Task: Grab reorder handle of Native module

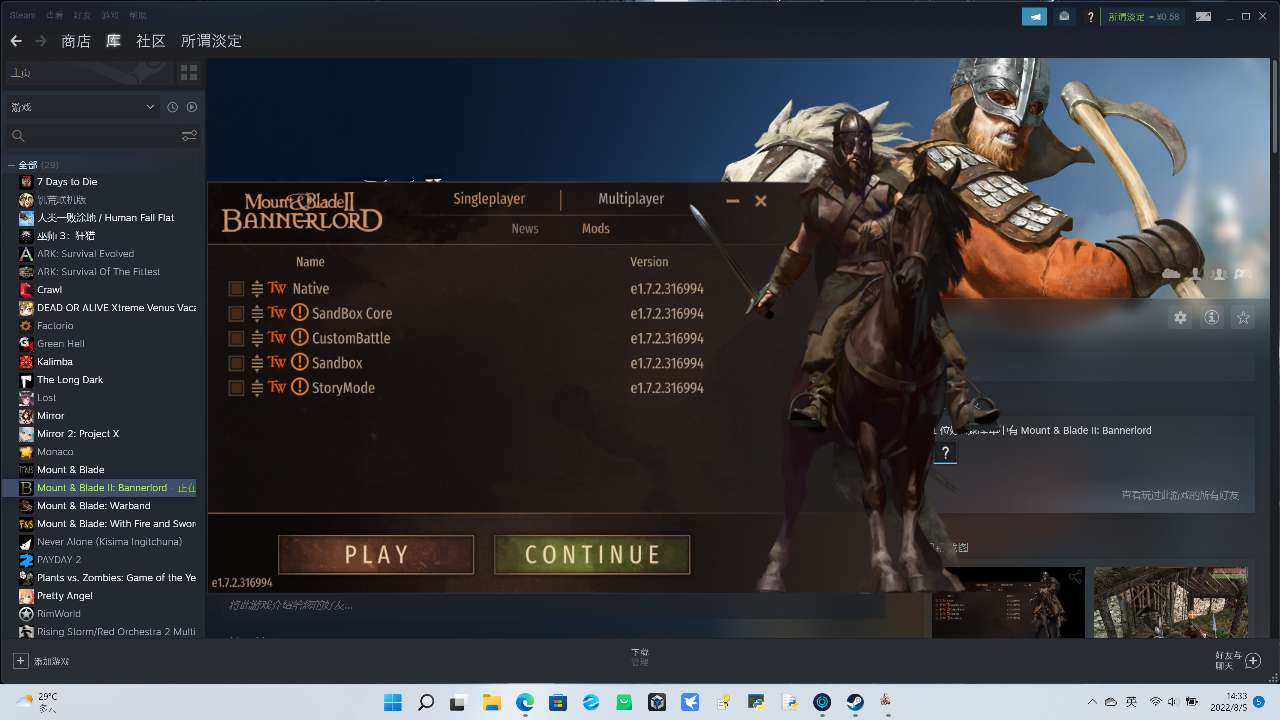Action: point(257,289)
